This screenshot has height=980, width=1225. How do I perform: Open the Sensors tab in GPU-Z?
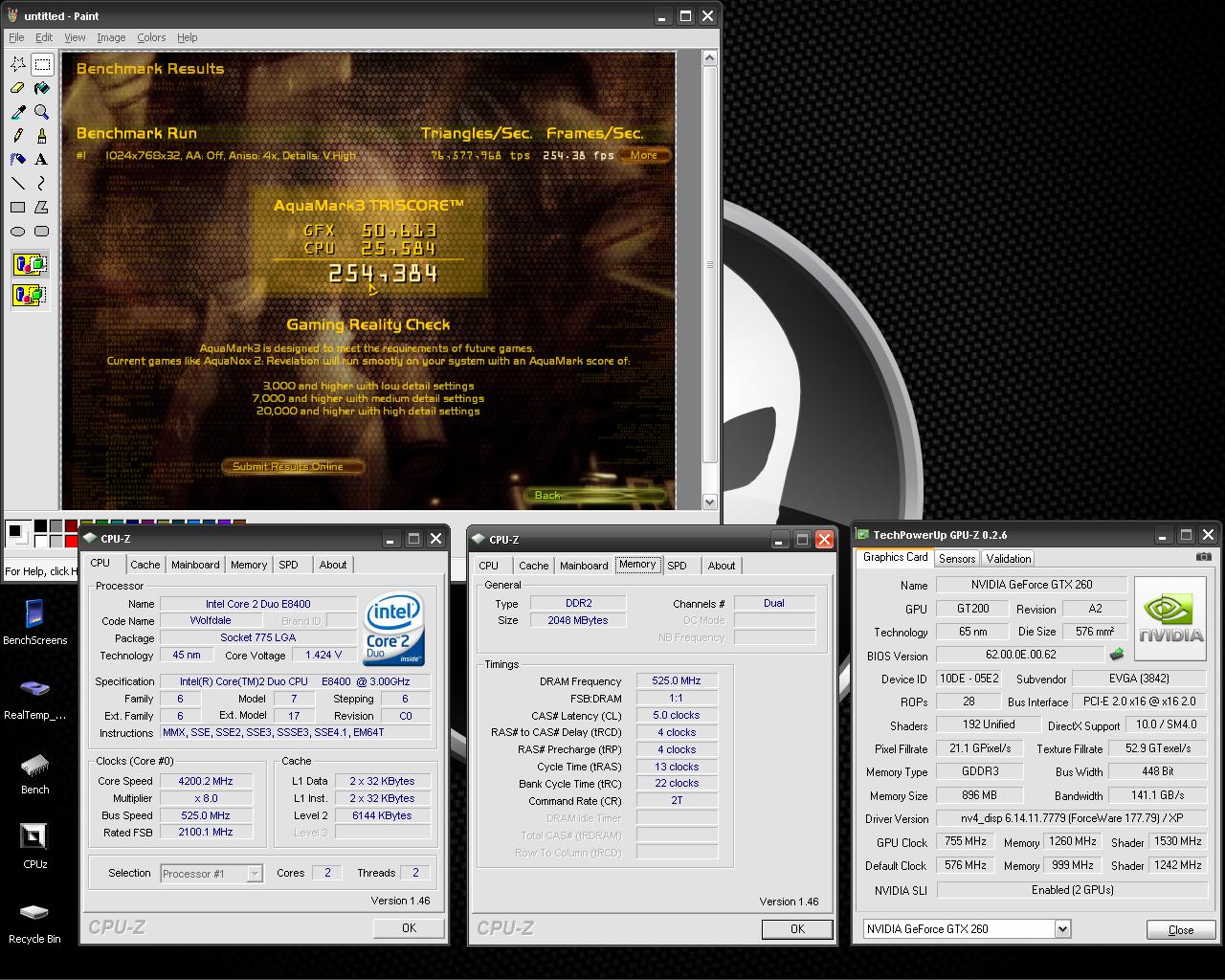pos(957,558)
